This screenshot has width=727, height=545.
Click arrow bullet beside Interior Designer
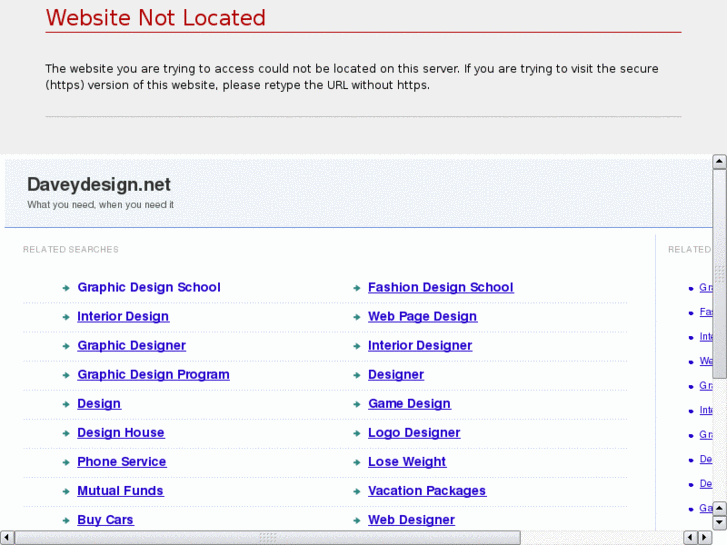[x=357, y=346]
